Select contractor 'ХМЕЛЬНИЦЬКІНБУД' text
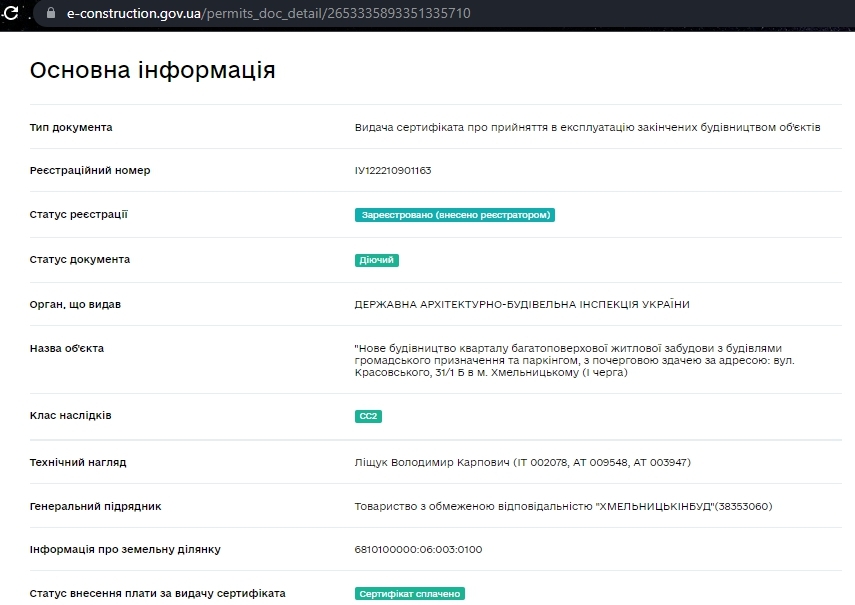 pos(656,506)
